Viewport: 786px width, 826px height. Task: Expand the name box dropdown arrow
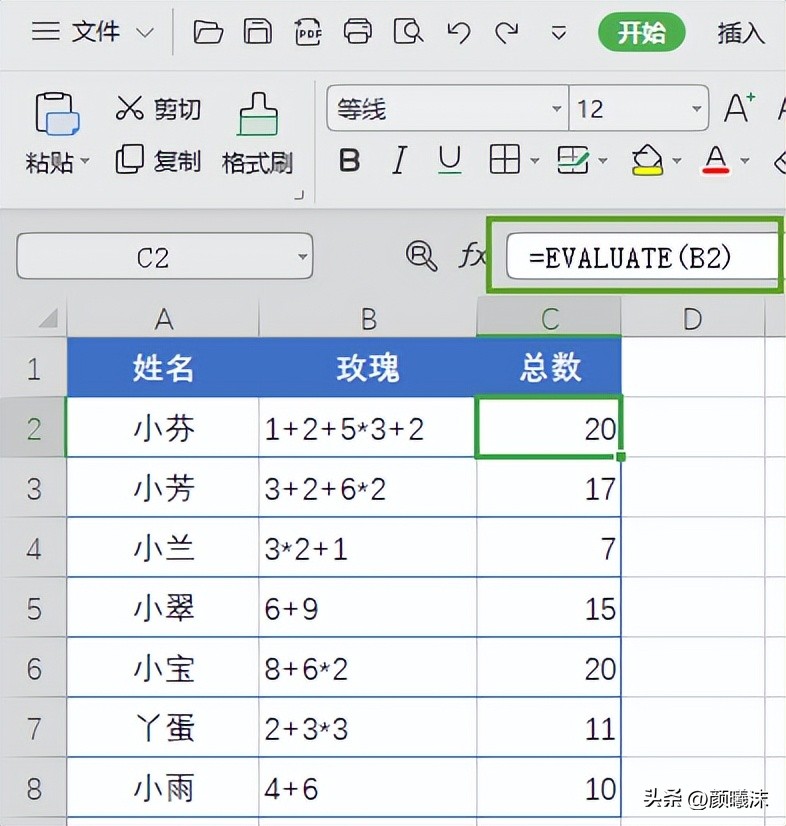302,257
